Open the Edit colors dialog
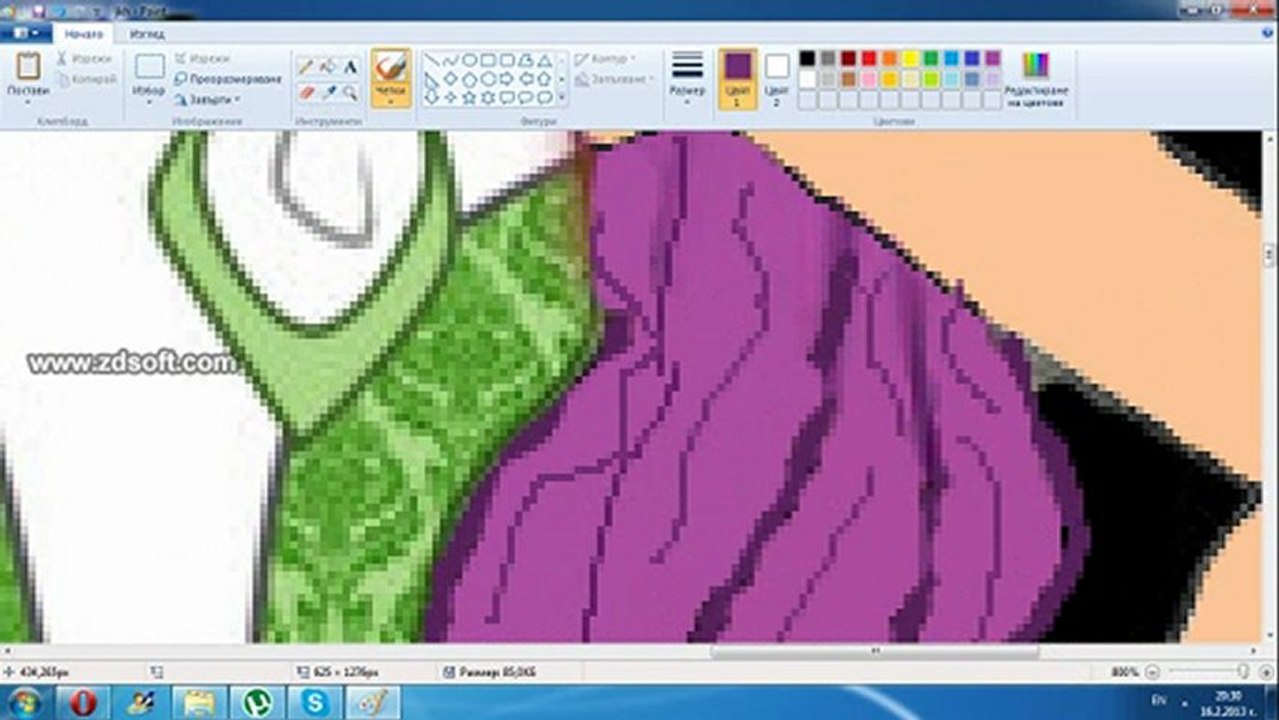Screen dimensions: 1279x720 point(1036,79)
